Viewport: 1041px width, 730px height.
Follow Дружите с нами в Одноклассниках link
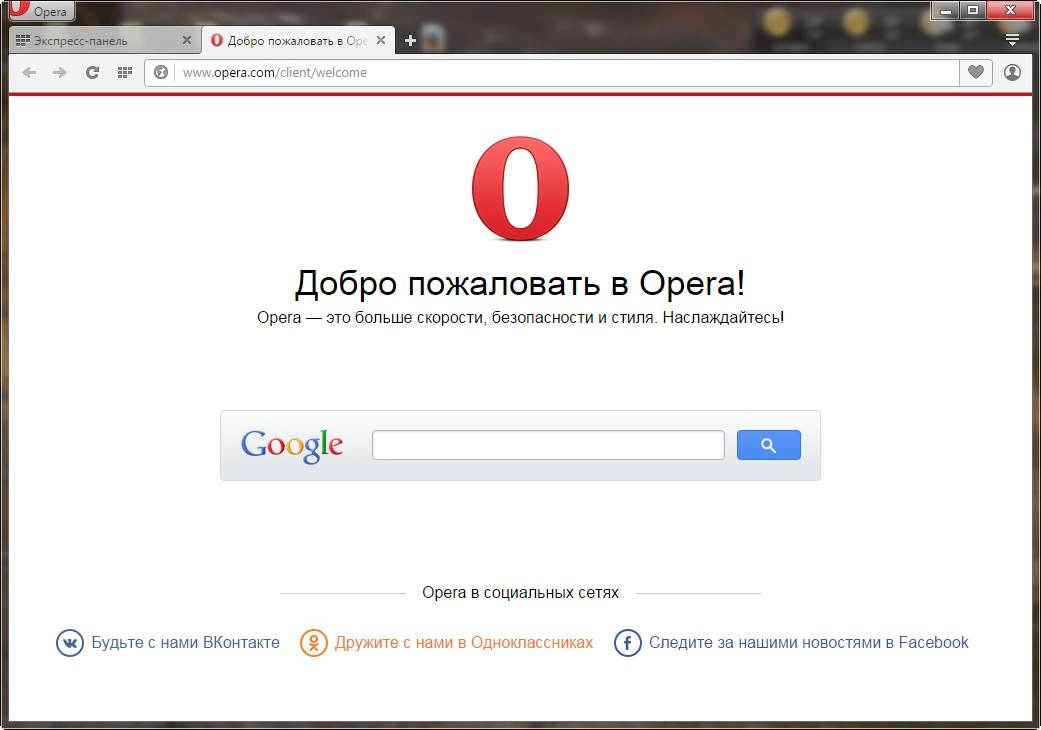tap(464, 642)
